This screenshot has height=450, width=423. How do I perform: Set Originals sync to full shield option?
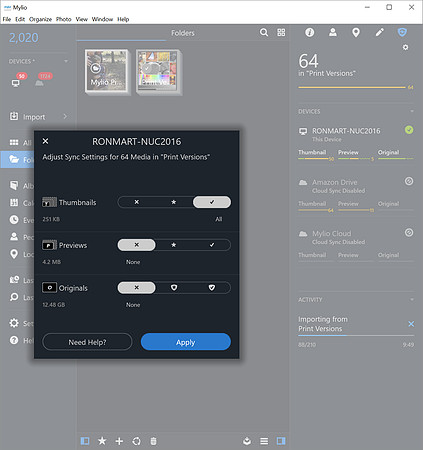tap(212, 288)
